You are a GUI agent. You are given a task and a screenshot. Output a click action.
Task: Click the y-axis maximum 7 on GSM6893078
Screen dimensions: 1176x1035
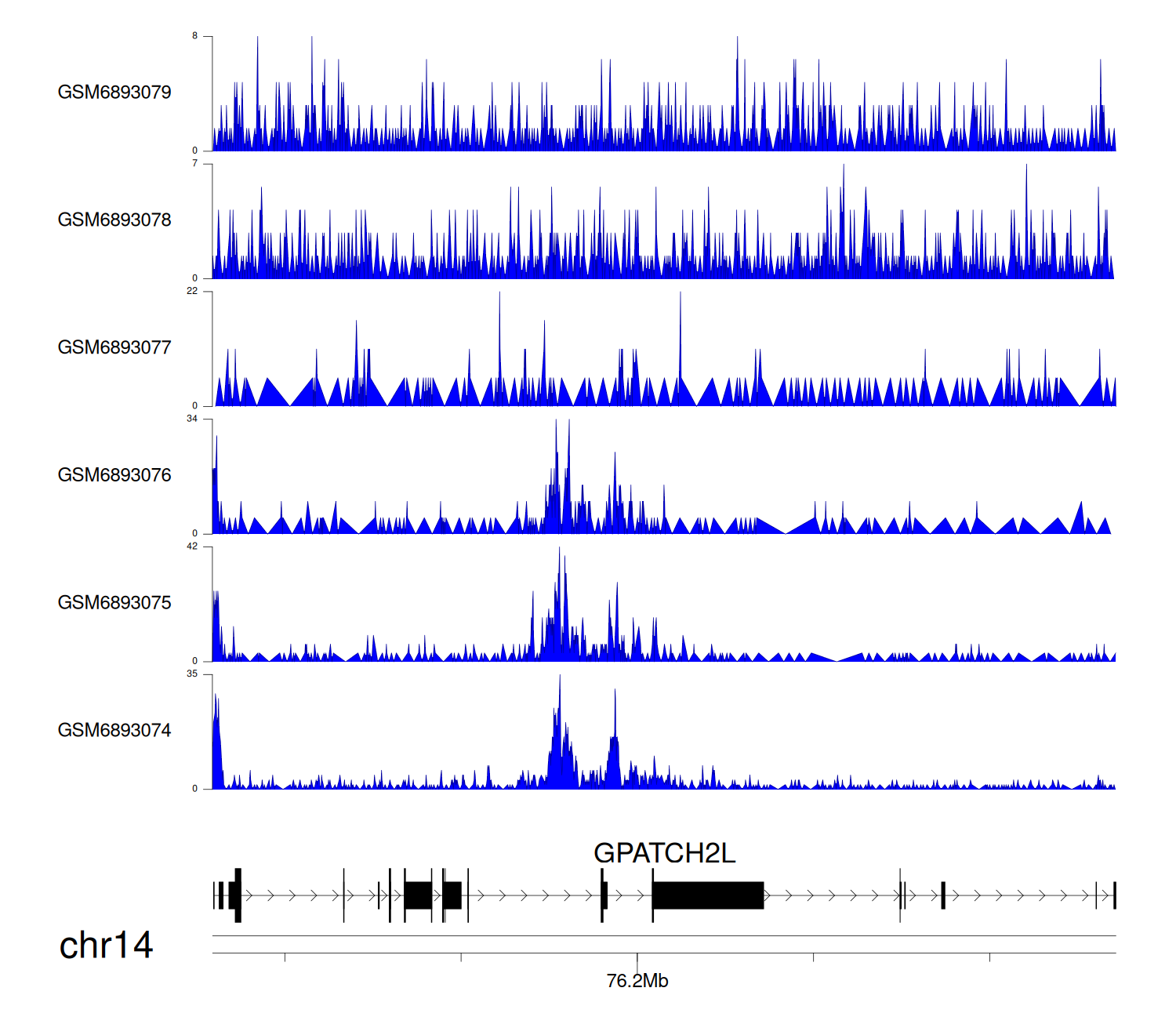(195, 164)
